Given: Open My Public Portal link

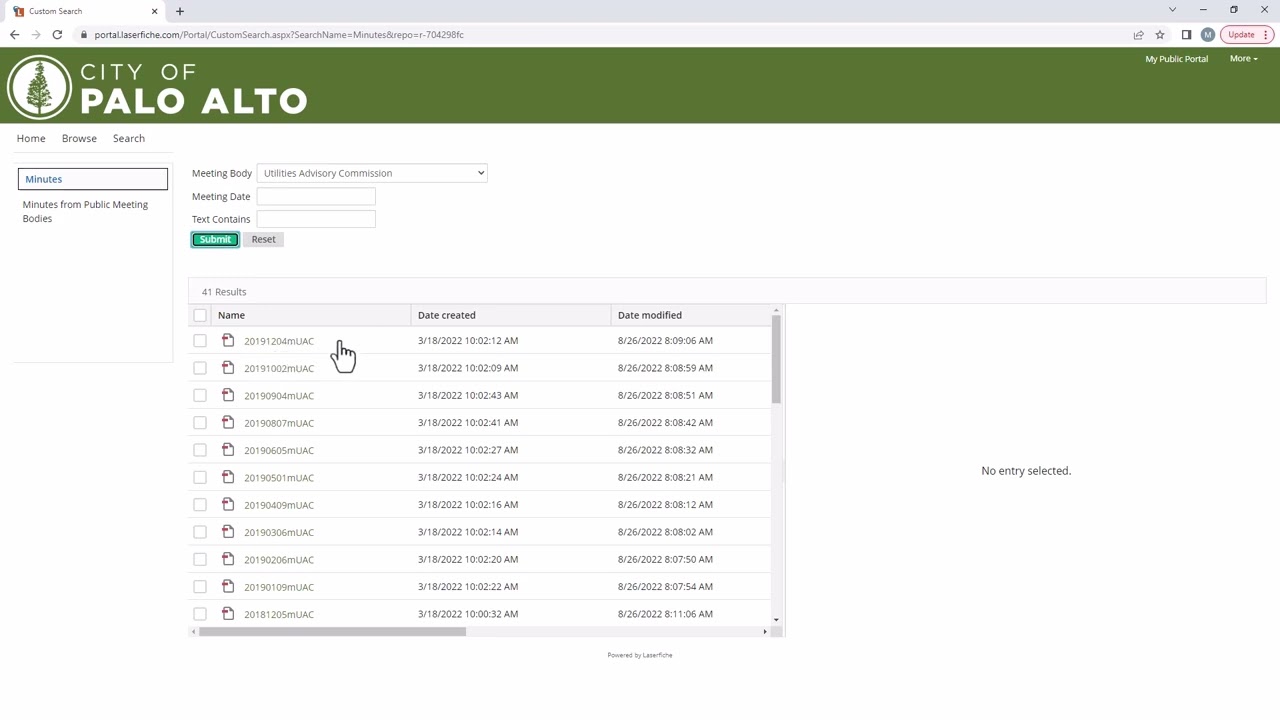Looking at the screenshot, I should 1176,59.
